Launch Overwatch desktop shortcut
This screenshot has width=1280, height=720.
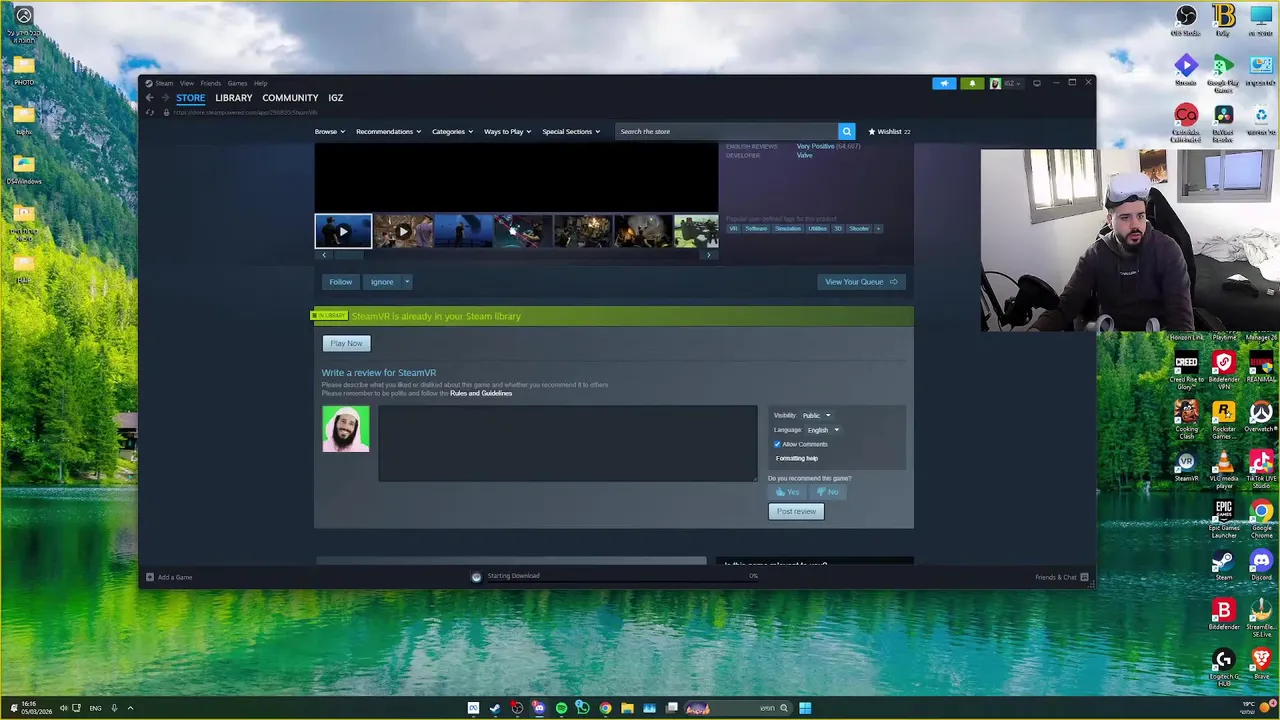1261,417
